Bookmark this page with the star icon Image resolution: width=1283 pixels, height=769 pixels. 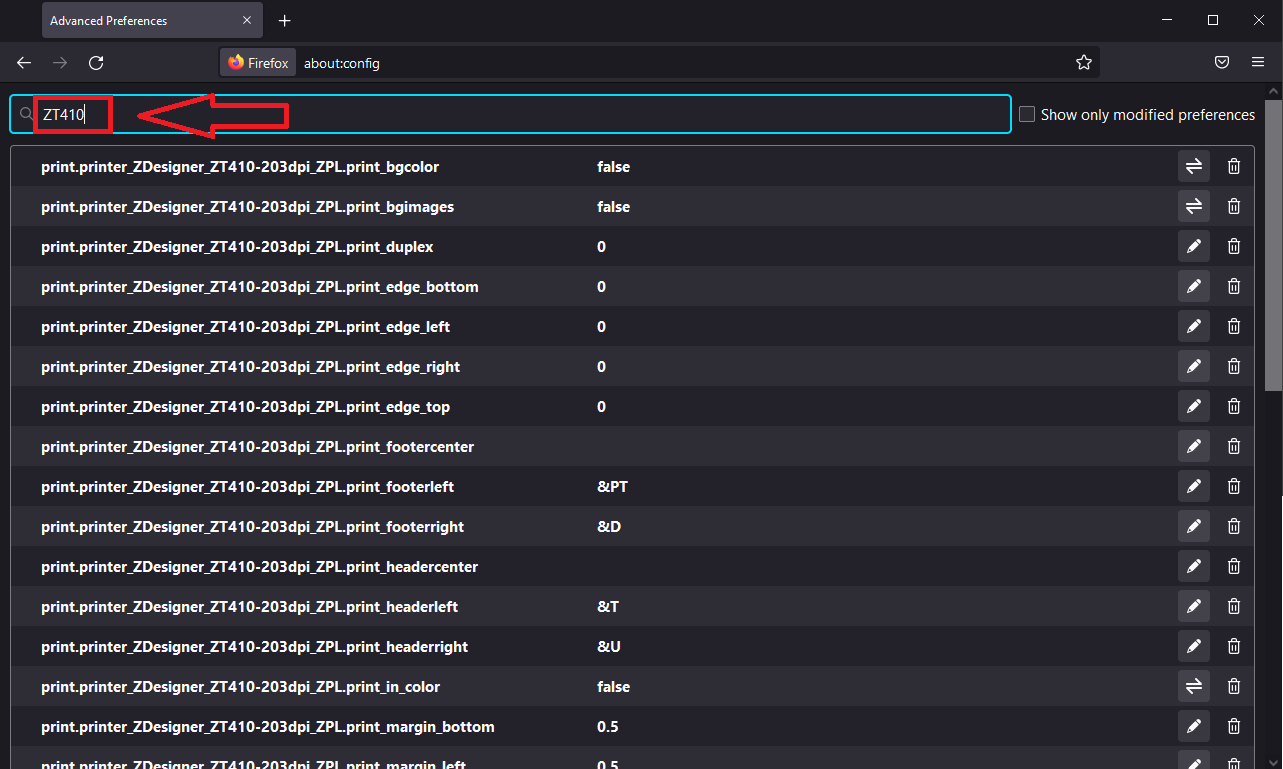tap(1084, 62)
